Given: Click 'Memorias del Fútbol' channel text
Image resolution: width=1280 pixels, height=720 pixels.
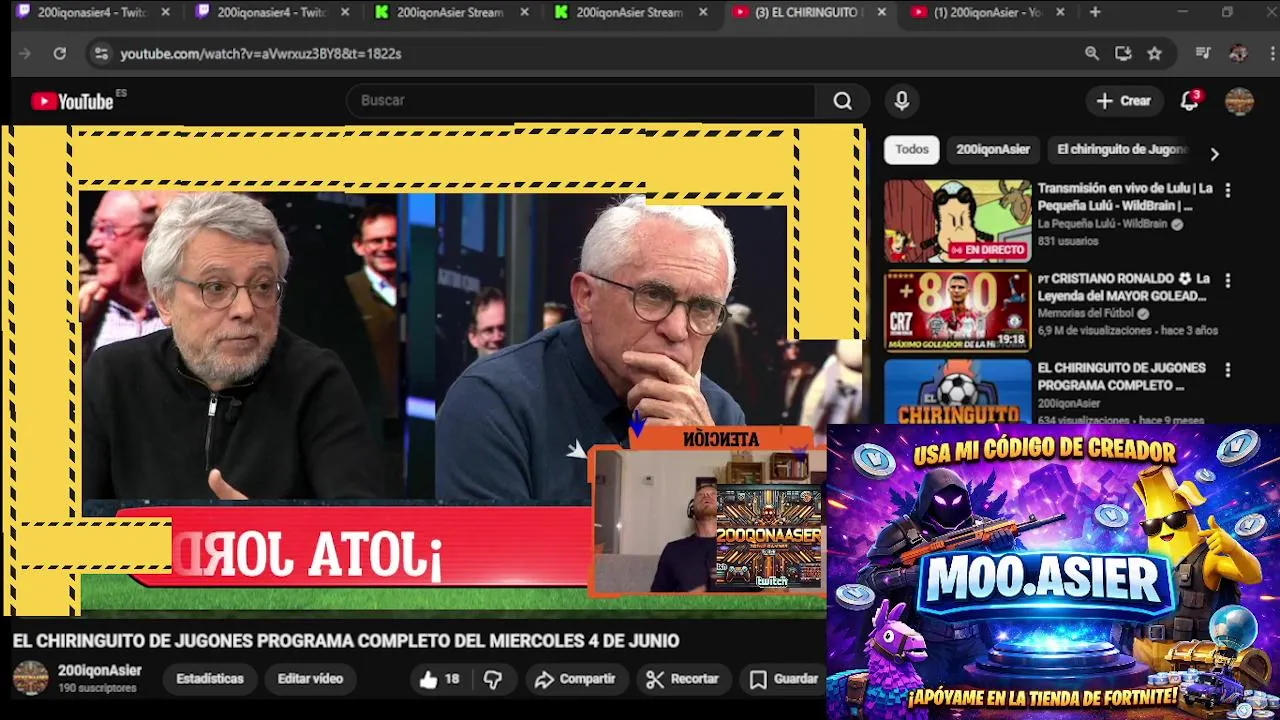Looking at the screenshot, I should point(1086,314).
